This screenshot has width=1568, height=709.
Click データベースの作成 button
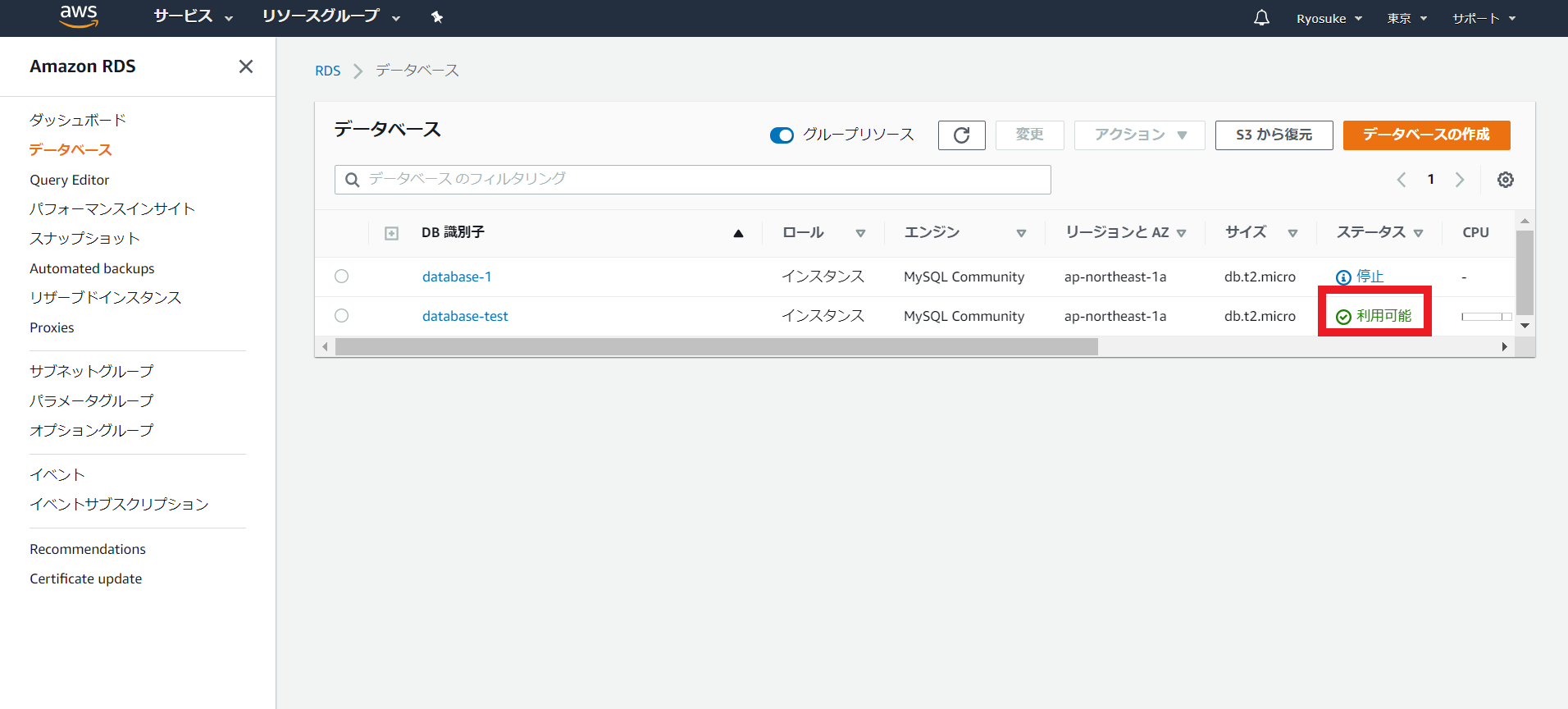point(1426,135)
